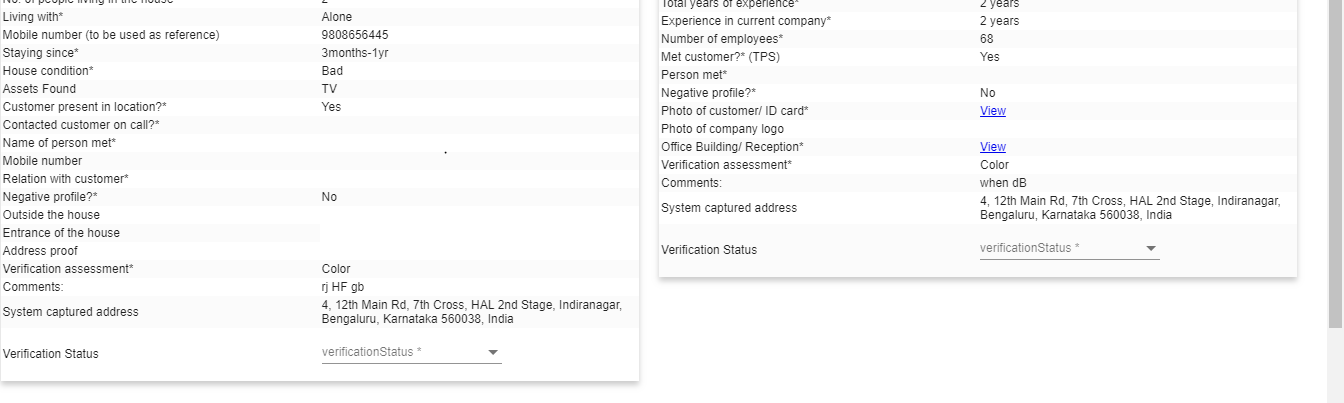The width and height of the screenshot is (1344, 403).
Task: Click the Number of employees value 68
Action: pyautogui.click(x=987, y=39)
